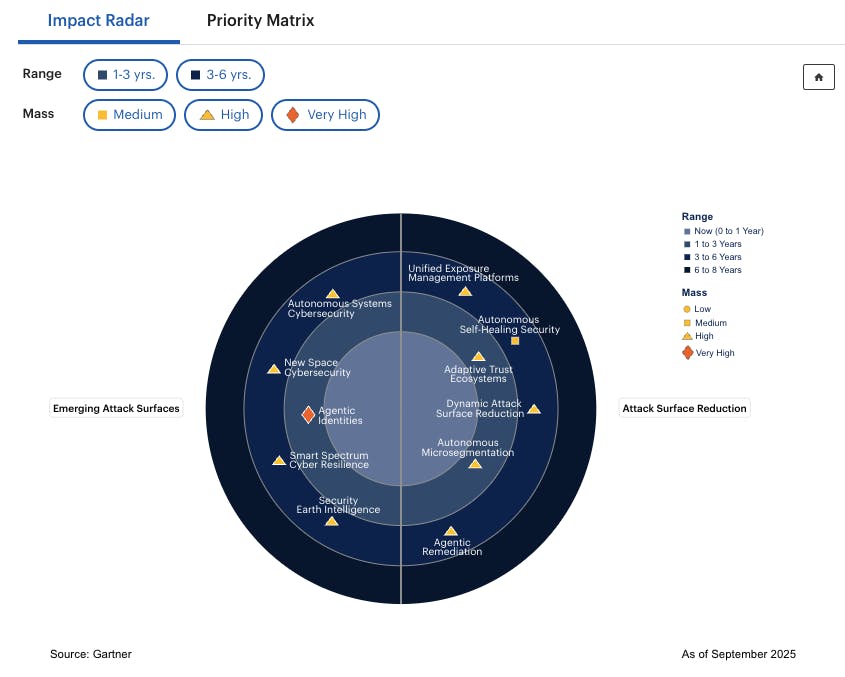Click the Adaptive Trust Ecosystems triangle marker
Screen dimensions: 845x677
(x=479, y=357)
